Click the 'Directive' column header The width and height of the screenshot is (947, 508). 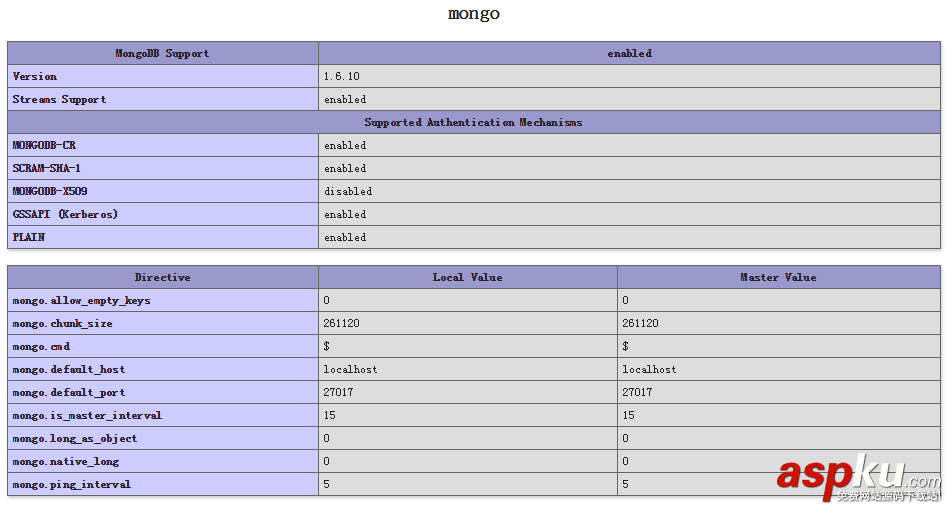click(x=162, y=277)
